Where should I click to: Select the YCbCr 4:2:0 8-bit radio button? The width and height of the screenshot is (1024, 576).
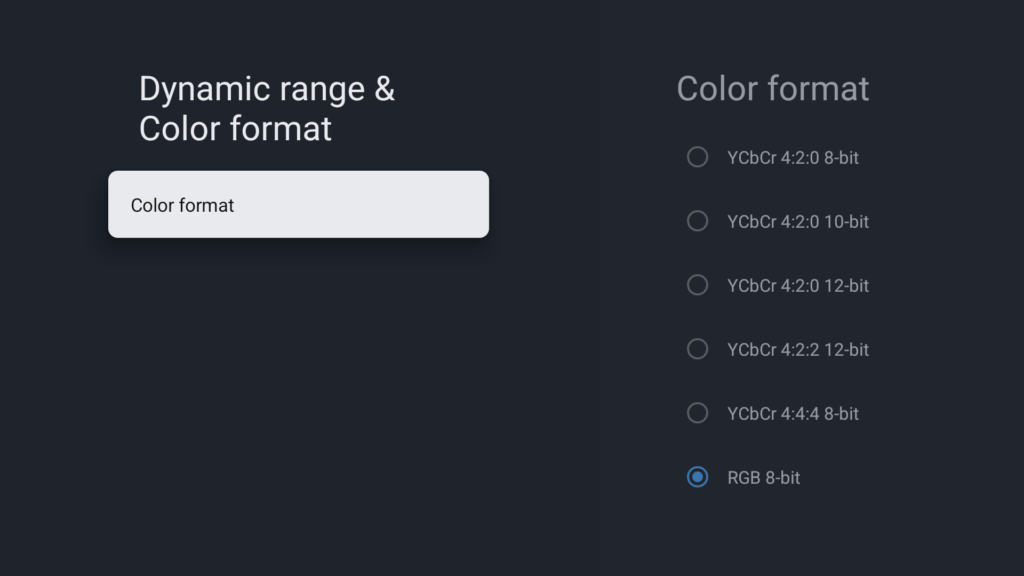(x=697, y=157)
